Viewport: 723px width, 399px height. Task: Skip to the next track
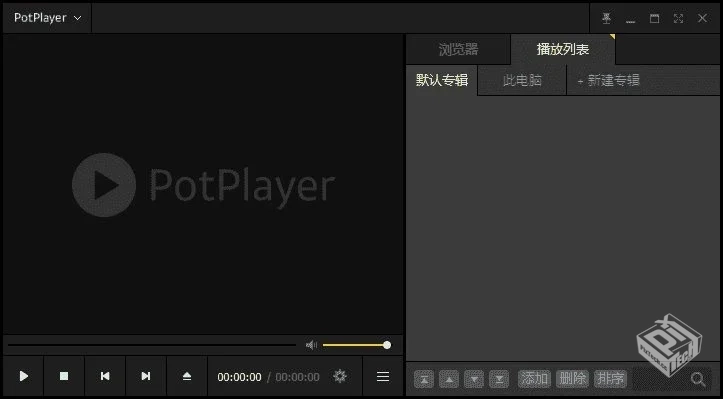(146, 376)
